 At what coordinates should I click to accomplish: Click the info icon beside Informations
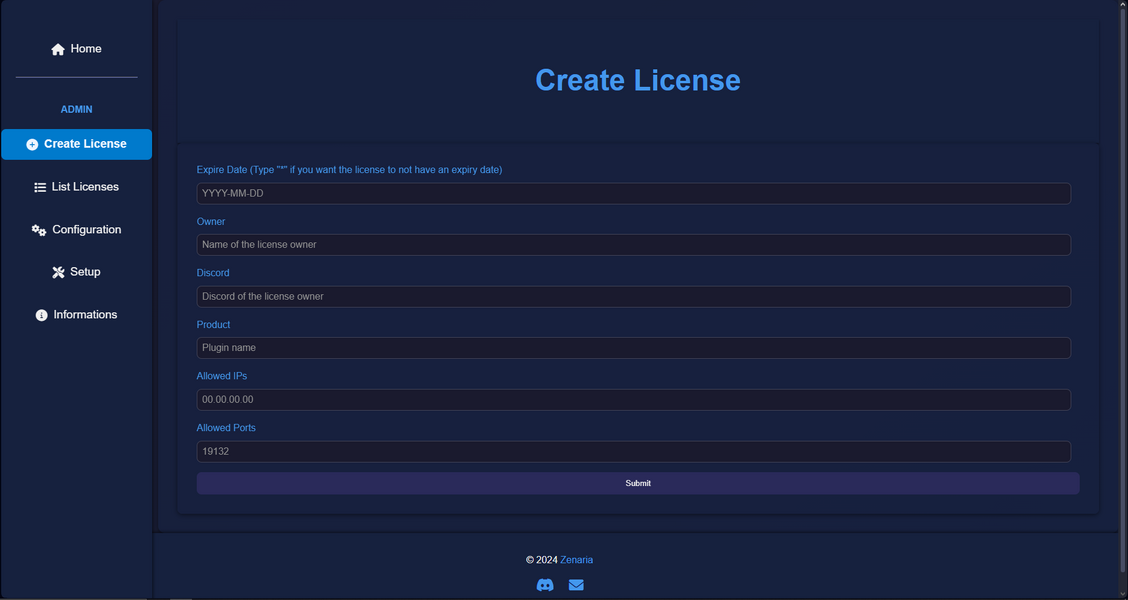(x=41, y=315)
